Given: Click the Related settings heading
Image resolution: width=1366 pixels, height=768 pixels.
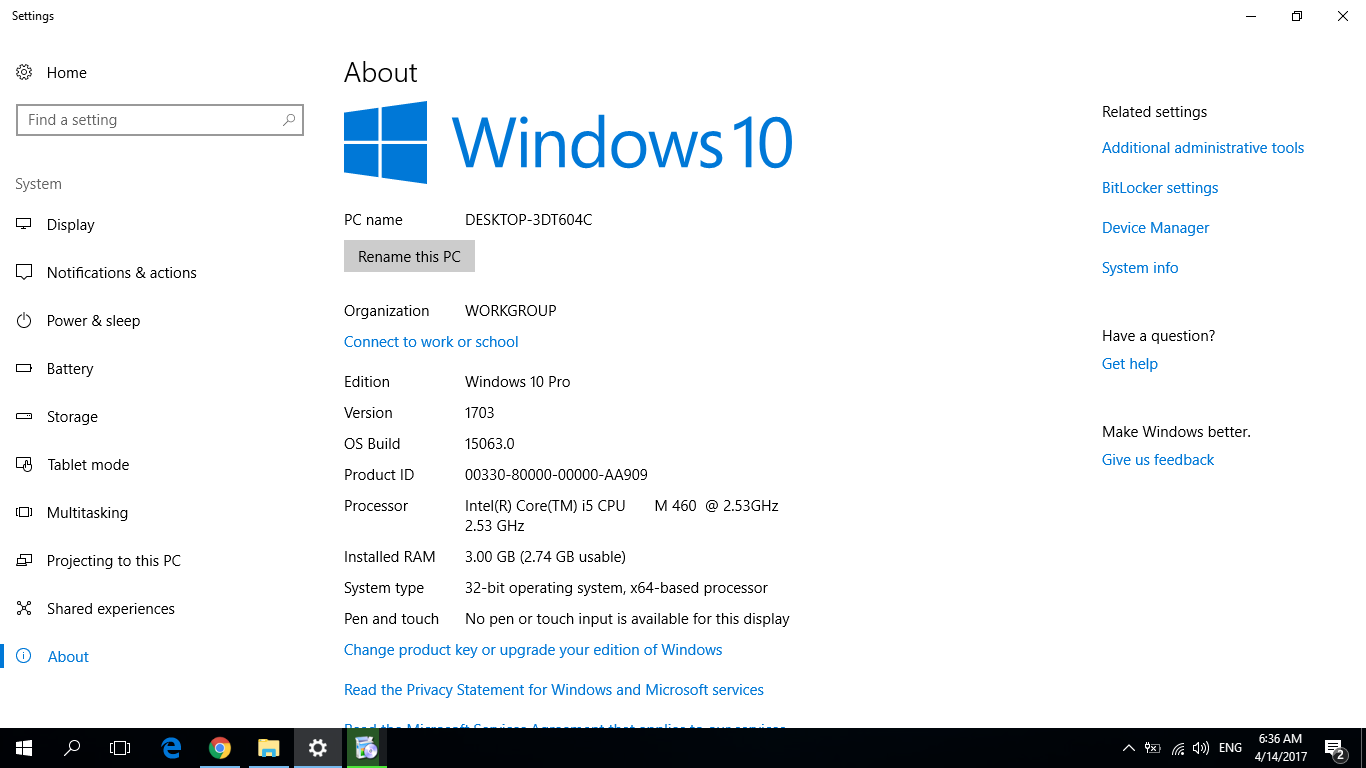Looking at the screenshot, I should click(x=1154, y=112).
